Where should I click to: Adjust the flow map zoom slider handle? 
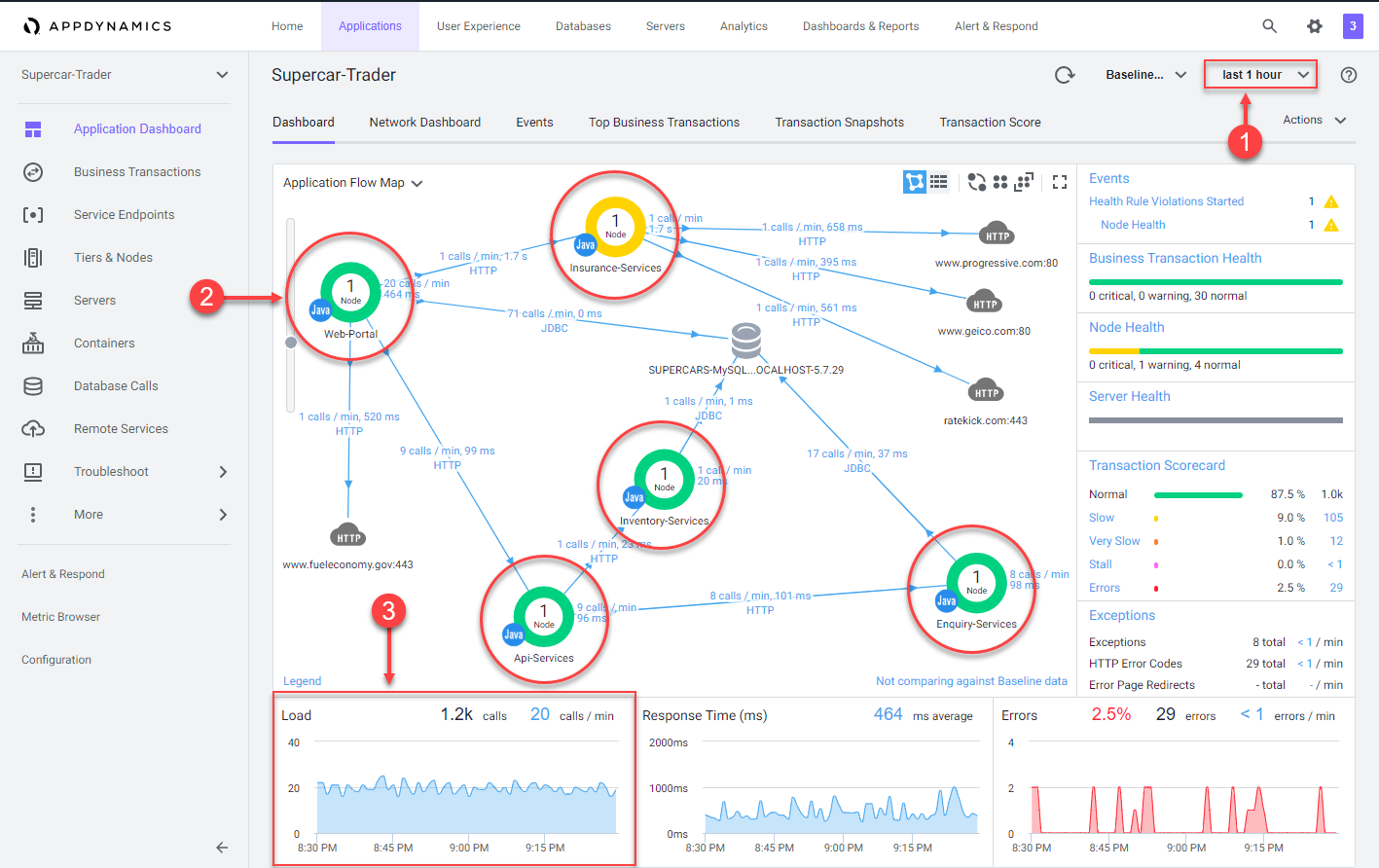tap(290, 343)
